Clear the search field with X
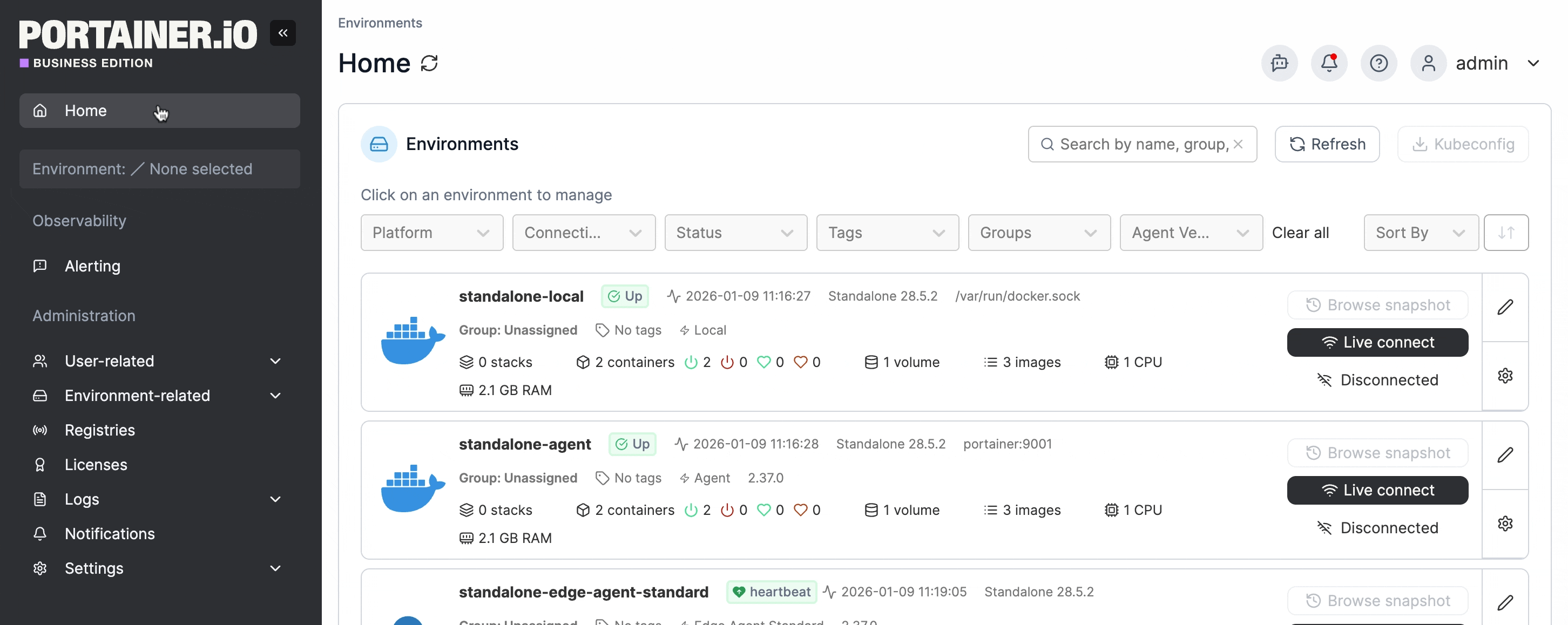1568x625 pixels. point(1238,144)
